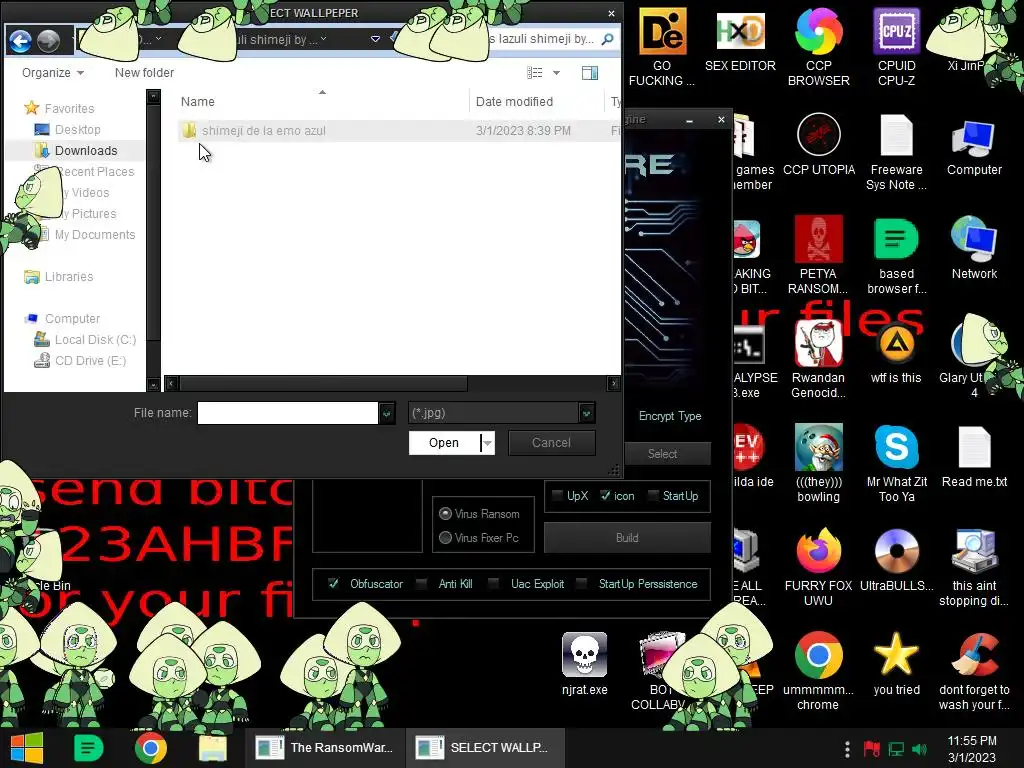
Task: Toggle the Obfuscator checkbox
Action: pos(333,584)
